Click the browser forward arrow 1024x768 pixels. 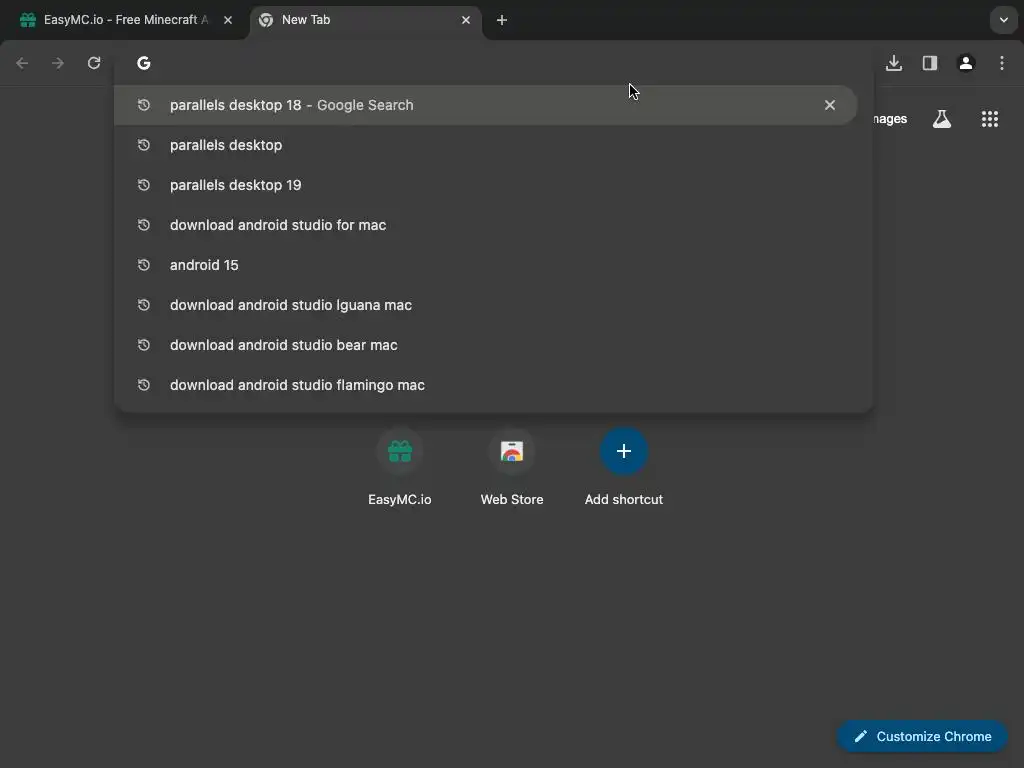(x=58, y=63)
